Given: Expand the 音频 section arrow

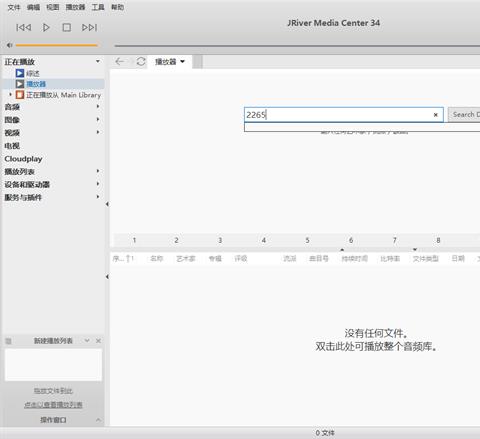Looking at the screenshot, I should coord(98,107).
